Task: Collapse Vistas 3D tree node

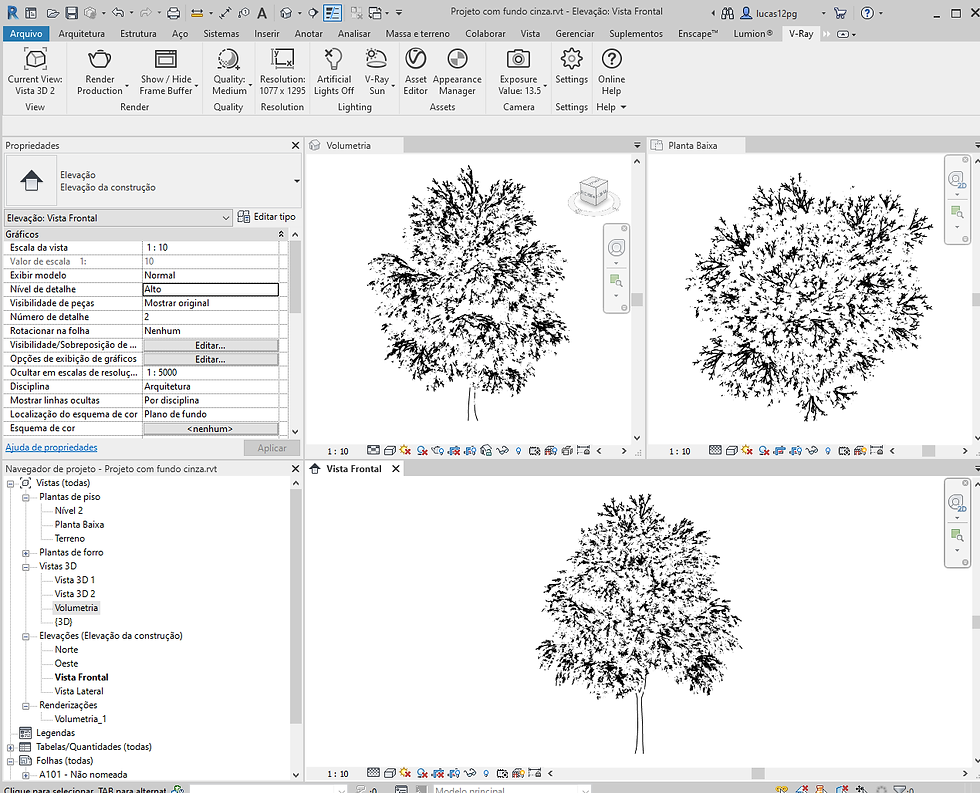Action: pyautogui.click(x=26, y=567)
